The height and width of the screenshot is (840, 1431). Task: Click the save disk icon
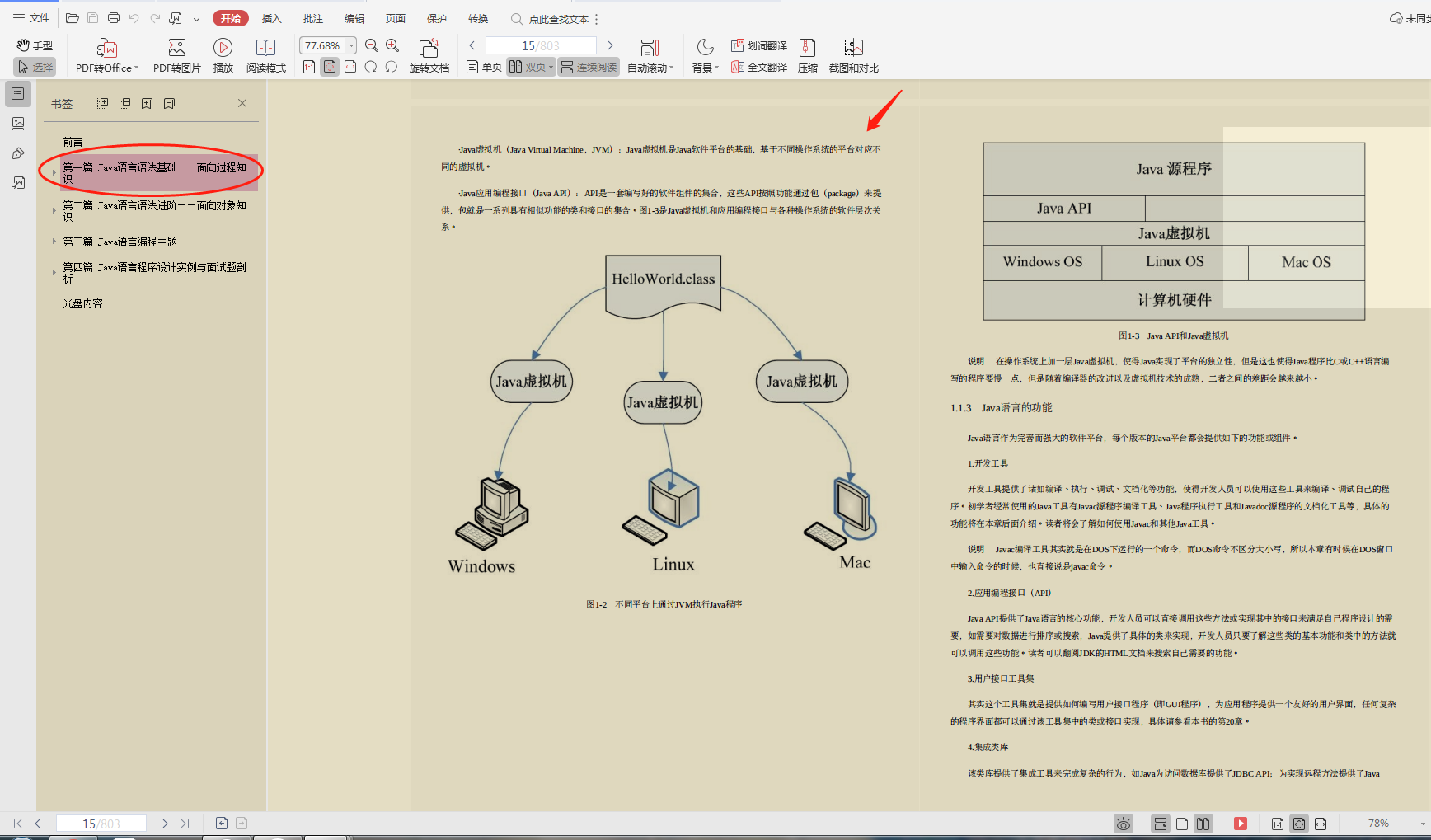coord(92,18)
